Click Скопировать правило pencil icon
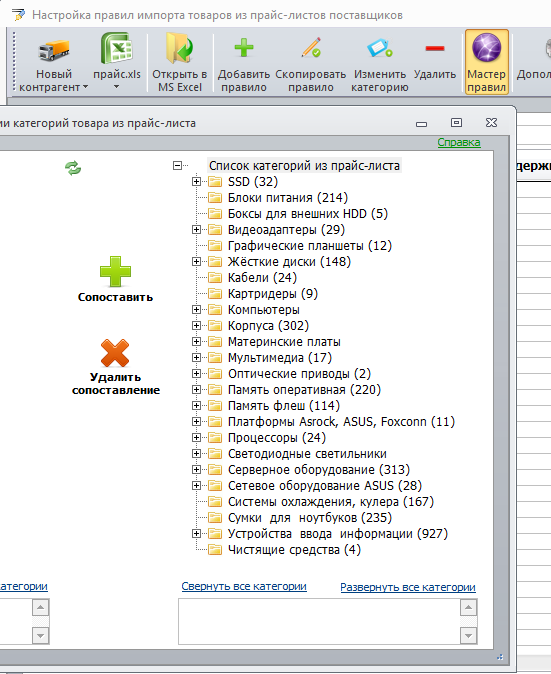The image size is (551, 674). (311, 47)
